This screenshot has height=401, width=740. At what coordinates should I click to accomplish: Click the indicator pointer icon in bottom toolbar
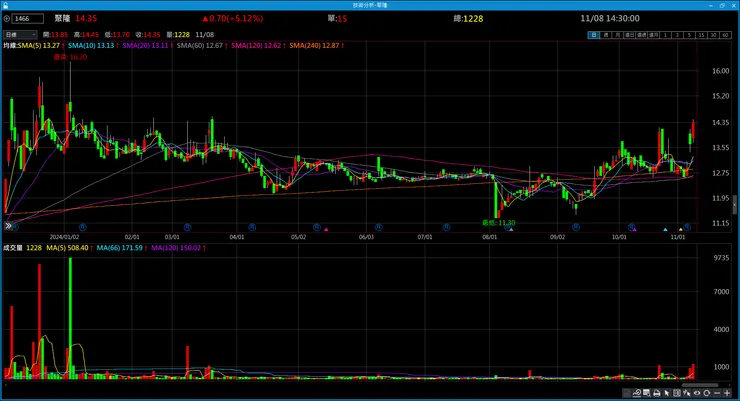point(687,393)
